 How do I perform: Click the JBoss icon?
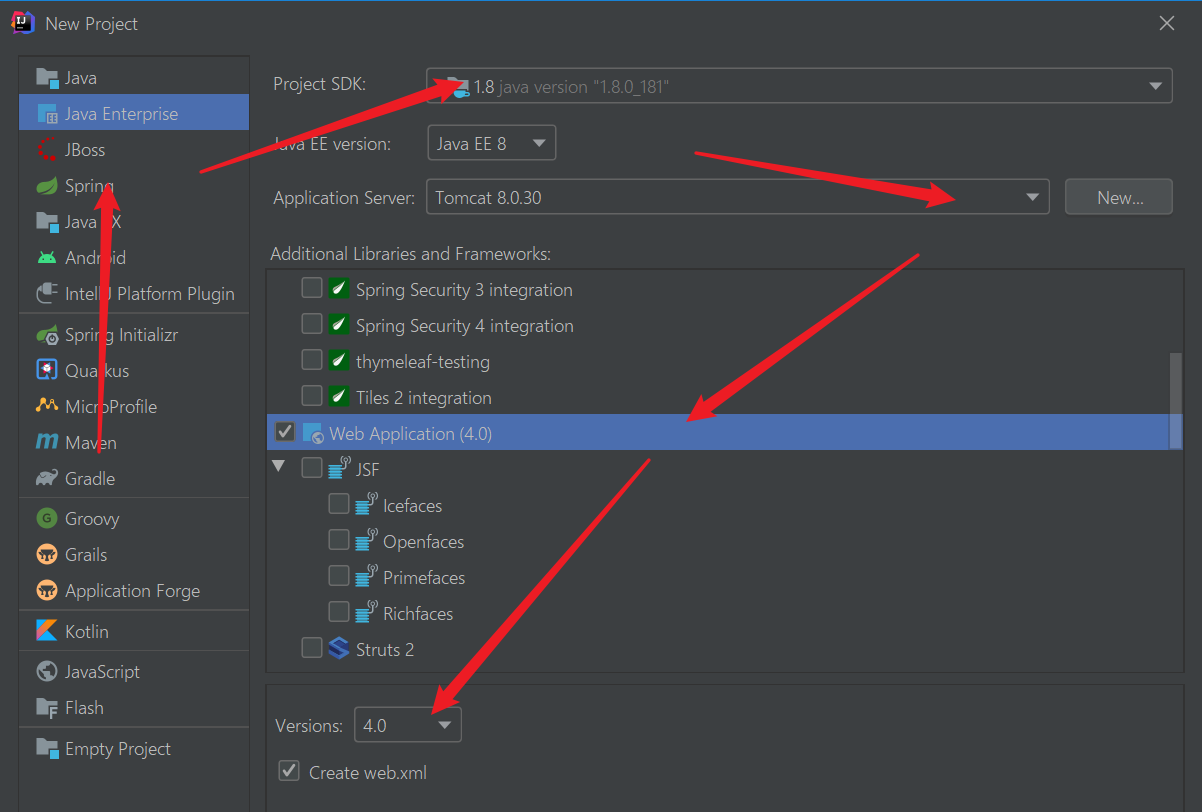point(47,149)
